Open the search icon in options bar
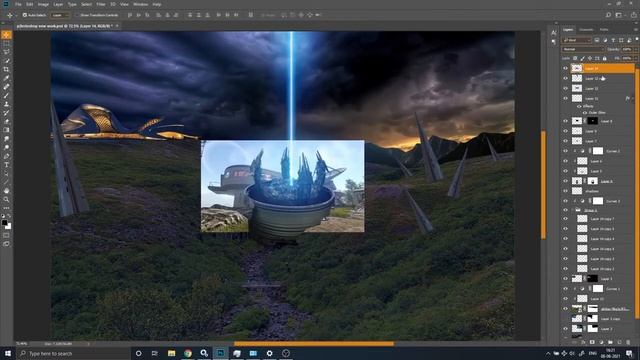 [608, 15]
